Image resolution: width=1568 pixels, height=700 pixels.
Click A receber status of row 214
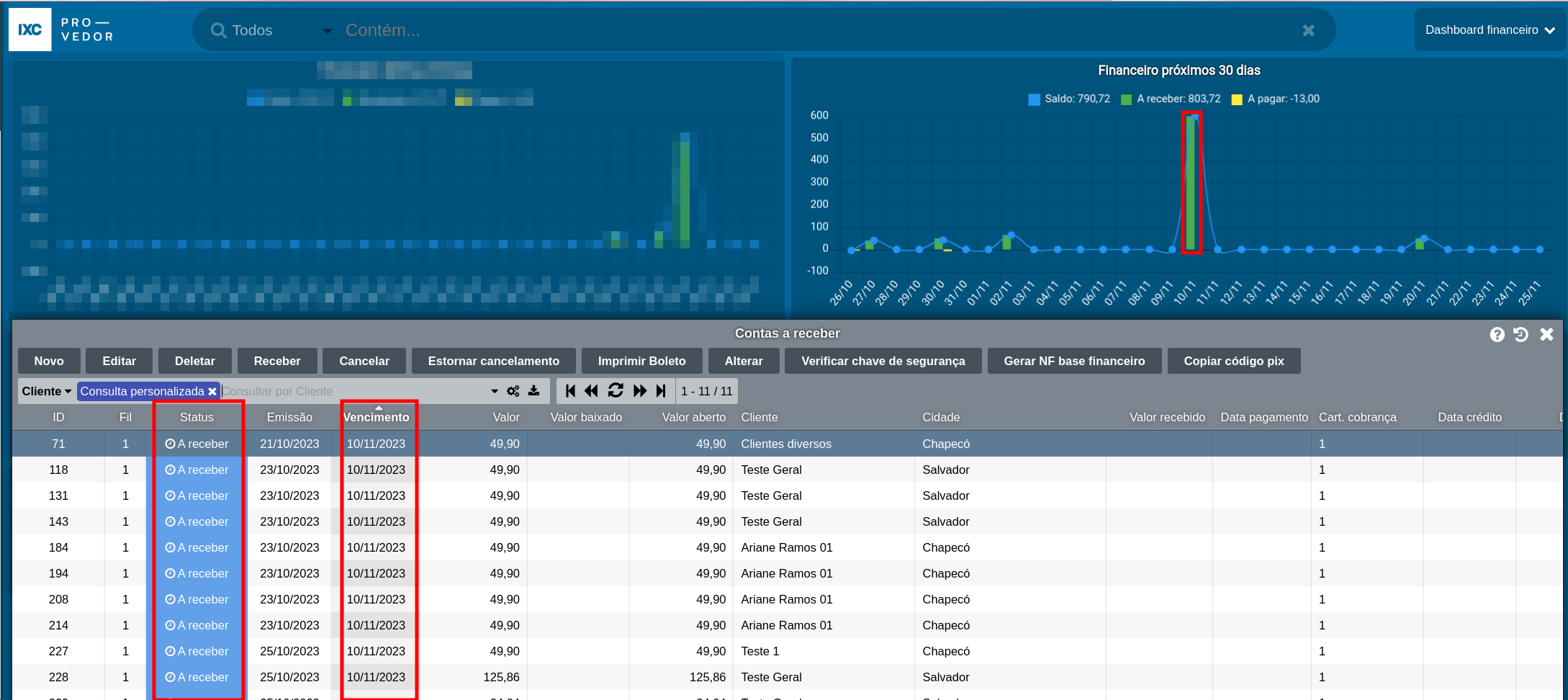coord(197,625)
